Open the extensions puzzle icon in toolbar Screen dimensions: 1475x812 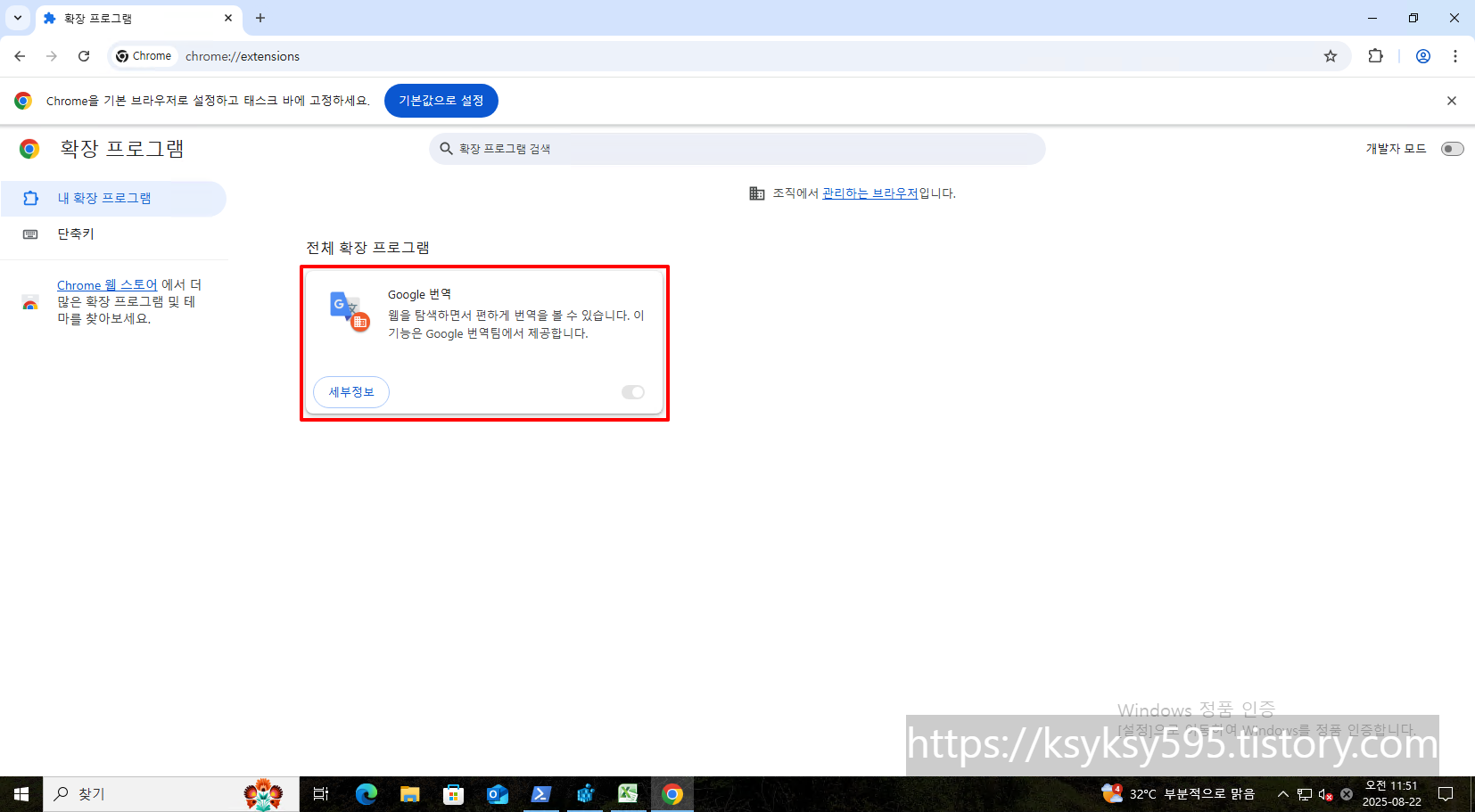[1376, 56]
